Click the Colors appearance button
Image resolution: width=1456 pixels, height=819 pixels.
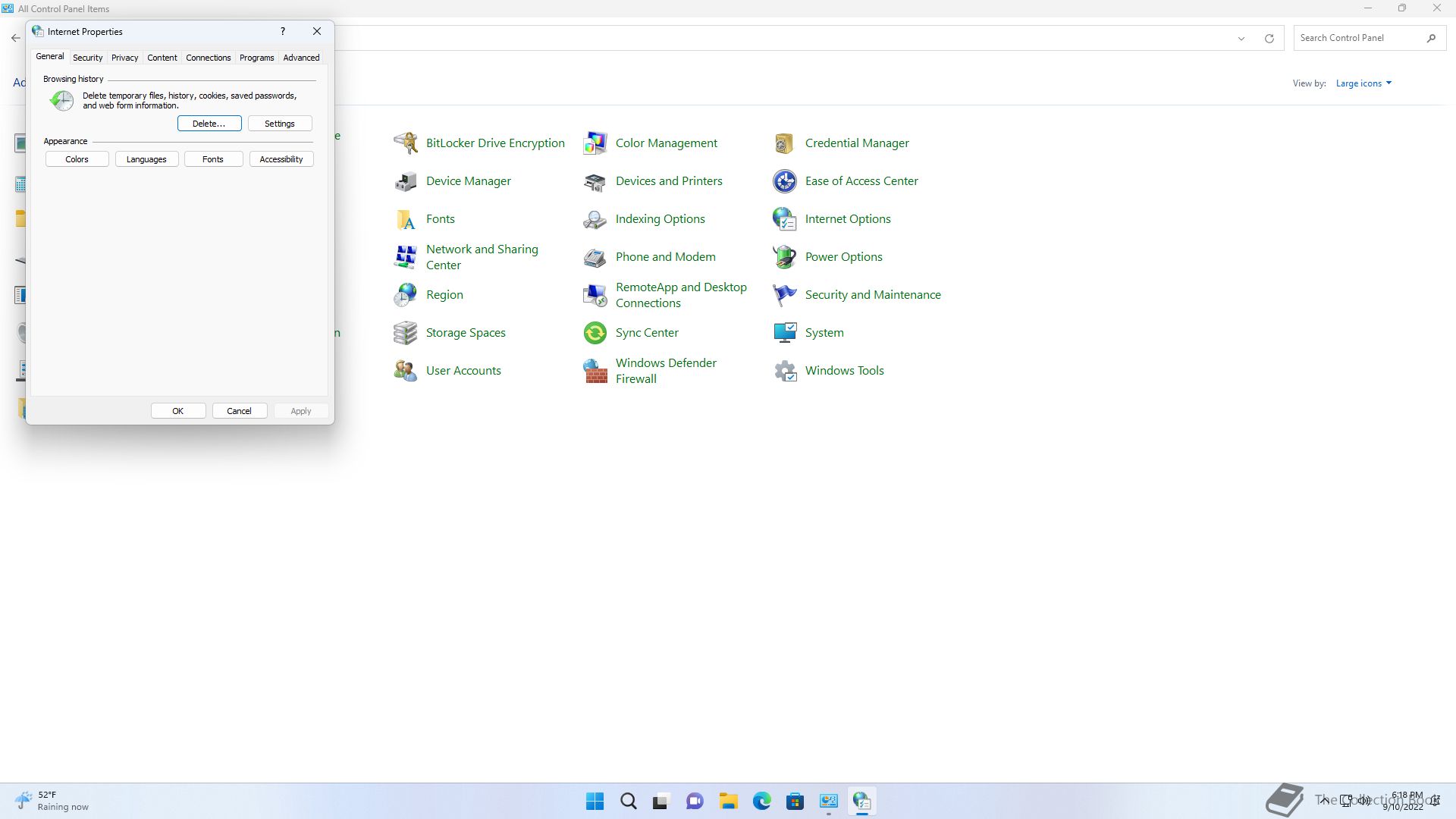click(77, 159)
